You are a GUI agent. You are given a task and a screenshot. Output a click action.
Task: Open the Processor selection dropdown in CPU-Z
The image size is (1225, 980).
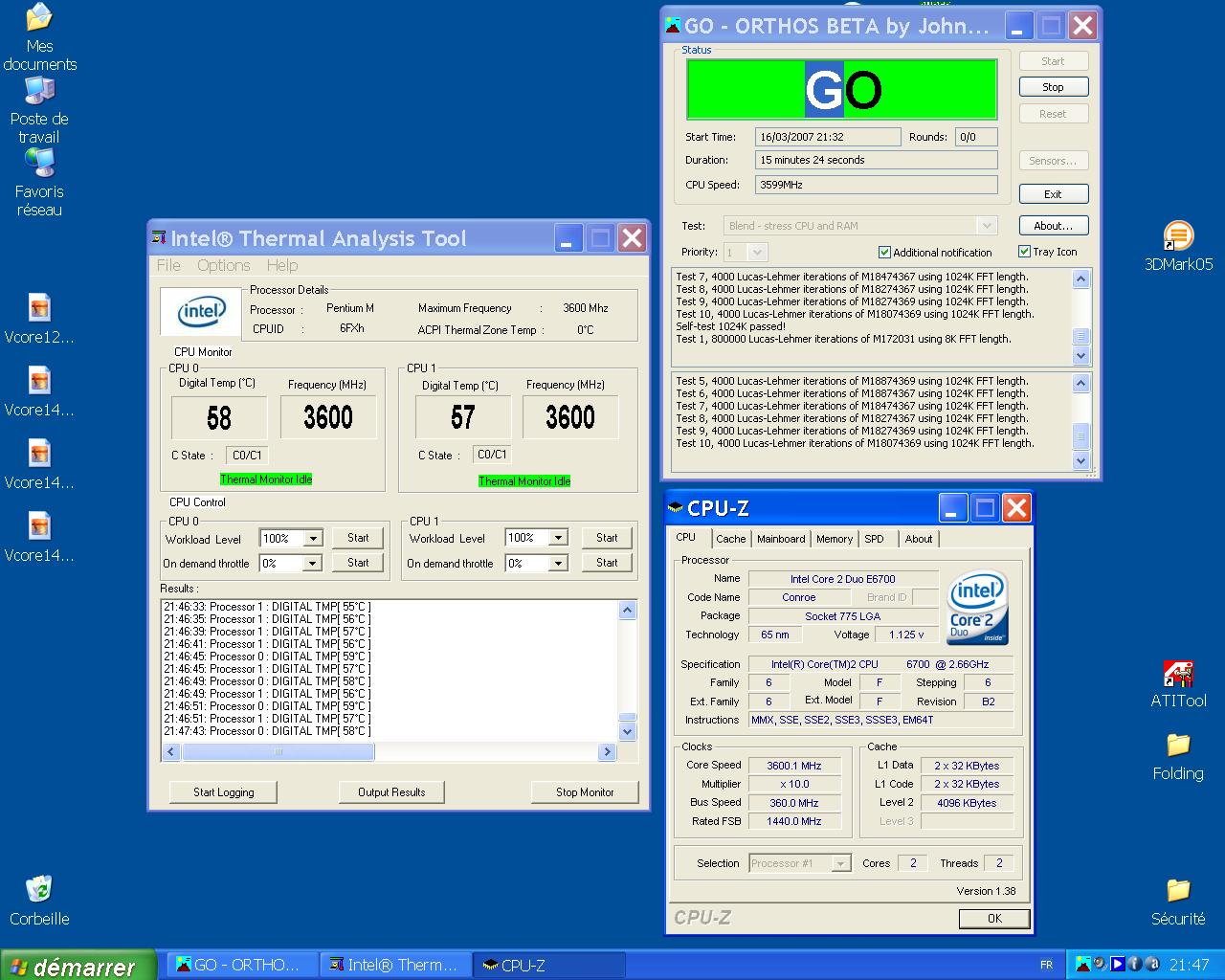point(840,863)
